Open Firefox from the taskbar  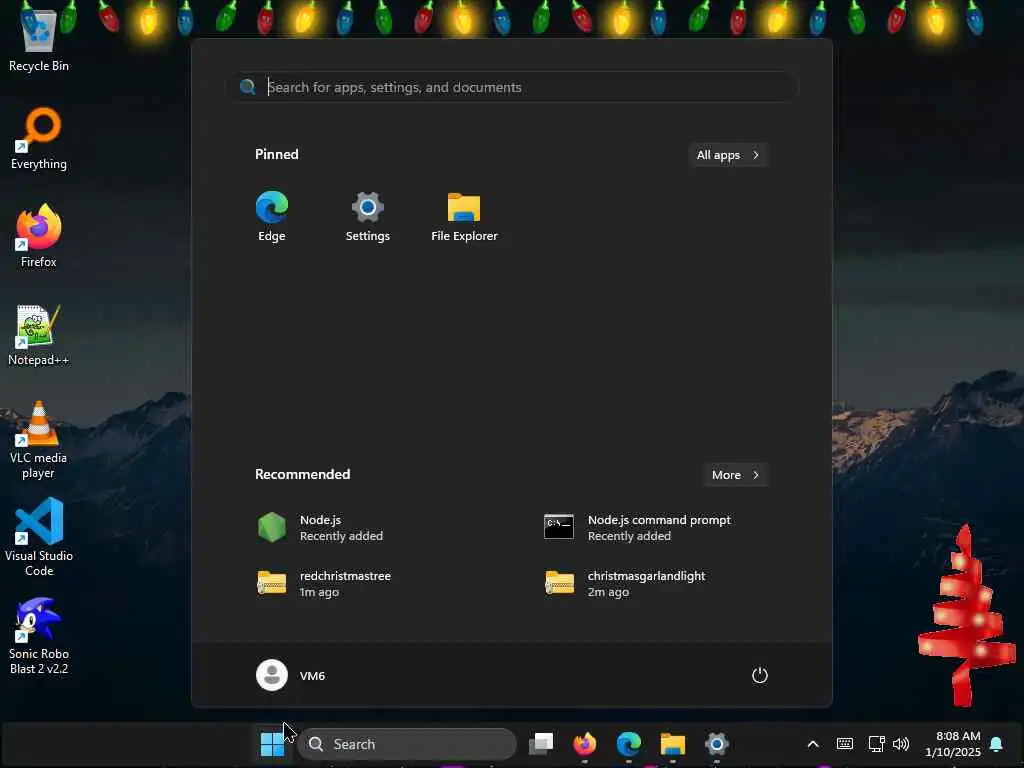coord(584,744)
